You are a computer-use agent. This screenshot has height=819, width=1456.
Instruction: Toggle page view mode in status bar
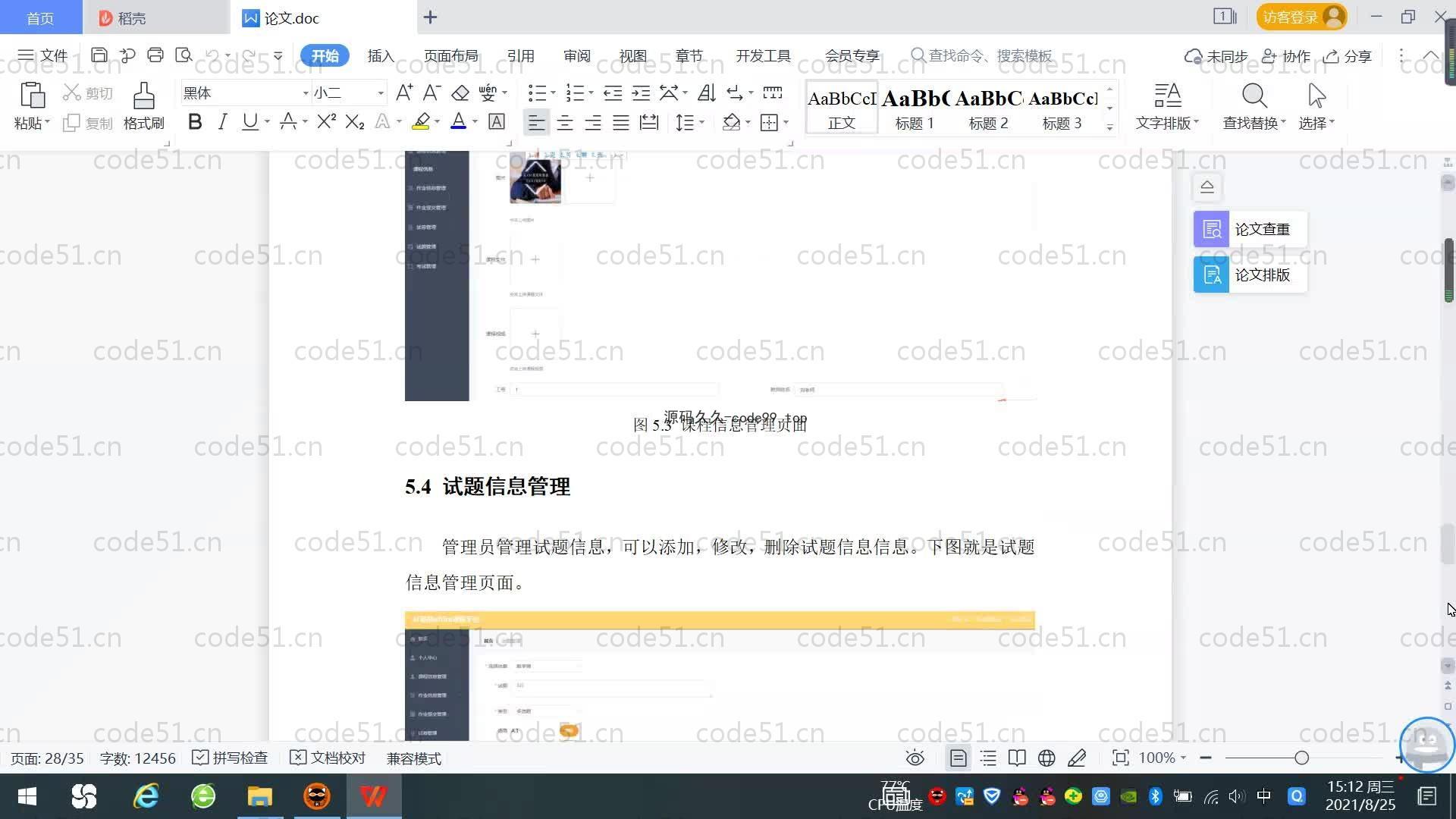click(x=959, y=758)
